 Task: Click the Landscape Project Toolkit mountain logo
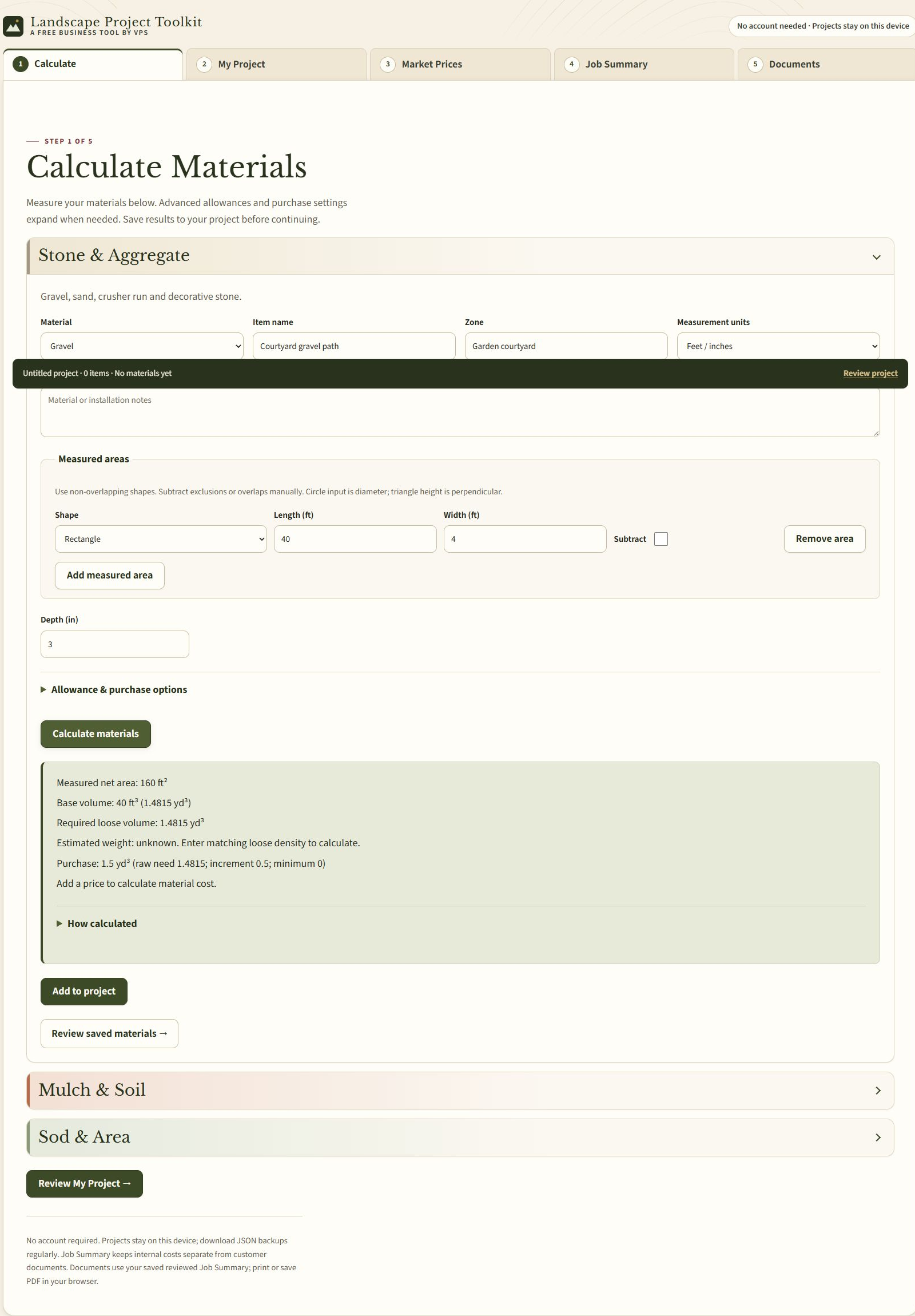tap(13, 26)
